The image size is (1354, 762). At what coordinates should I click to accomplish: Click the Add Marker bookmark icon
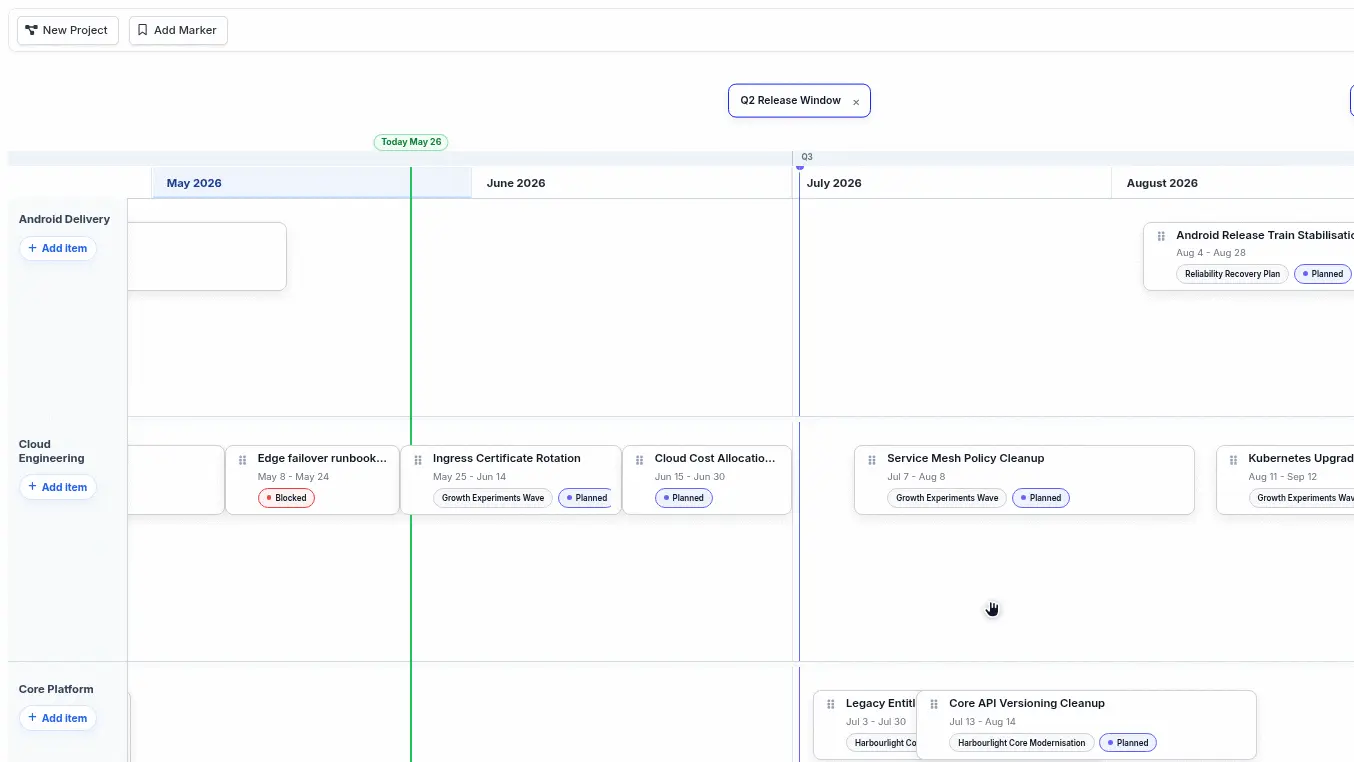pos(143,30)
